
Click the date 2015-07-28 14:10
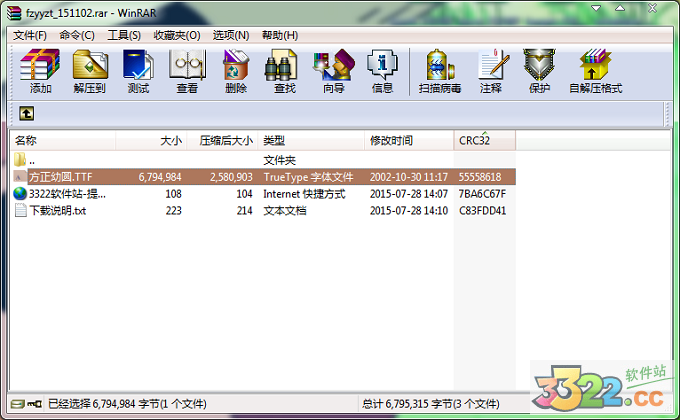[409, 211]
